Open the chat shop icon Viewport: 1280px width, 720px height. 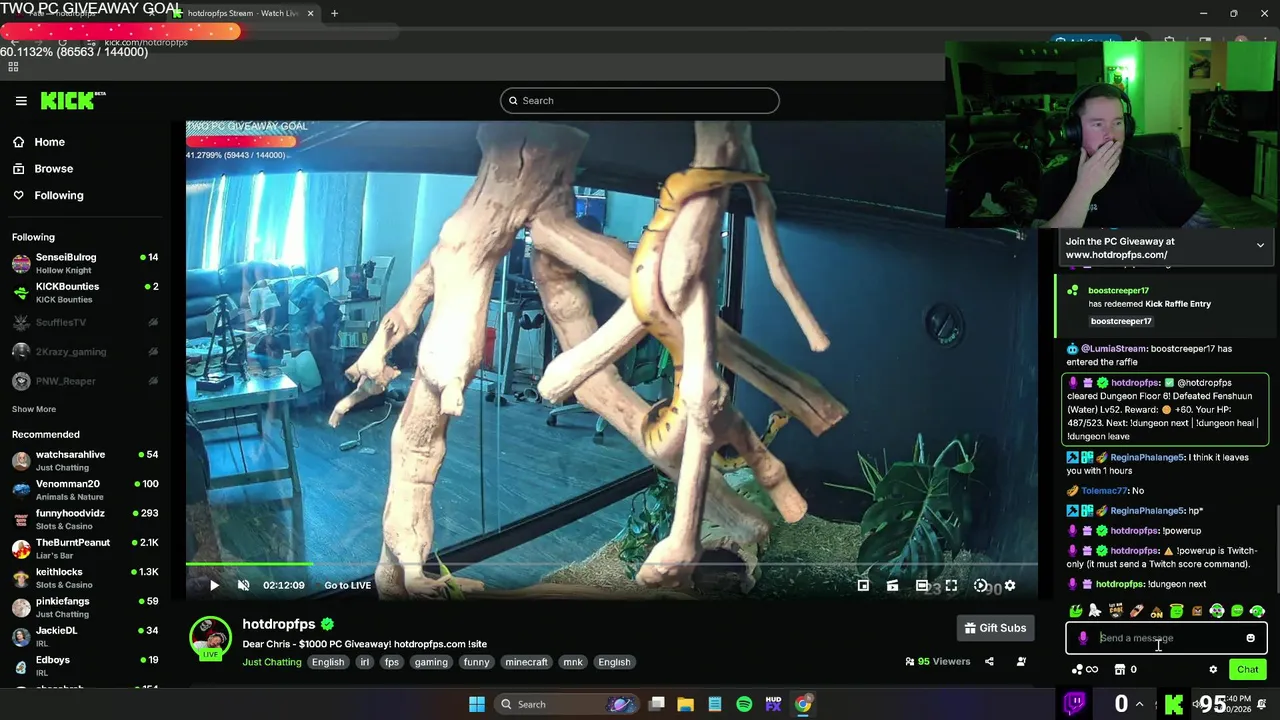(x=1119, y=670)
